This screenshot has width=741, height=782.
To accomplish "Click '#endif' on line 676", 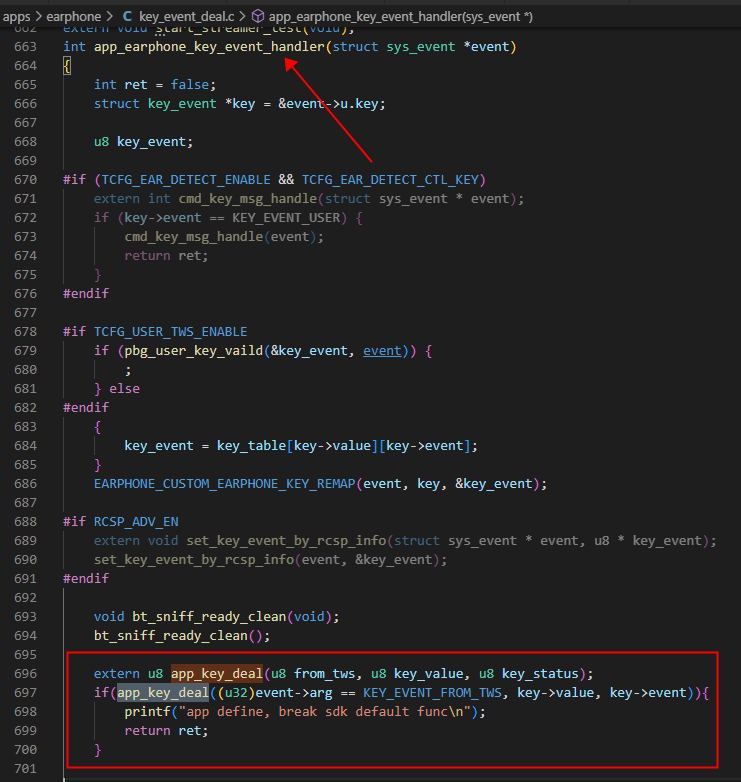I will 86,294.
